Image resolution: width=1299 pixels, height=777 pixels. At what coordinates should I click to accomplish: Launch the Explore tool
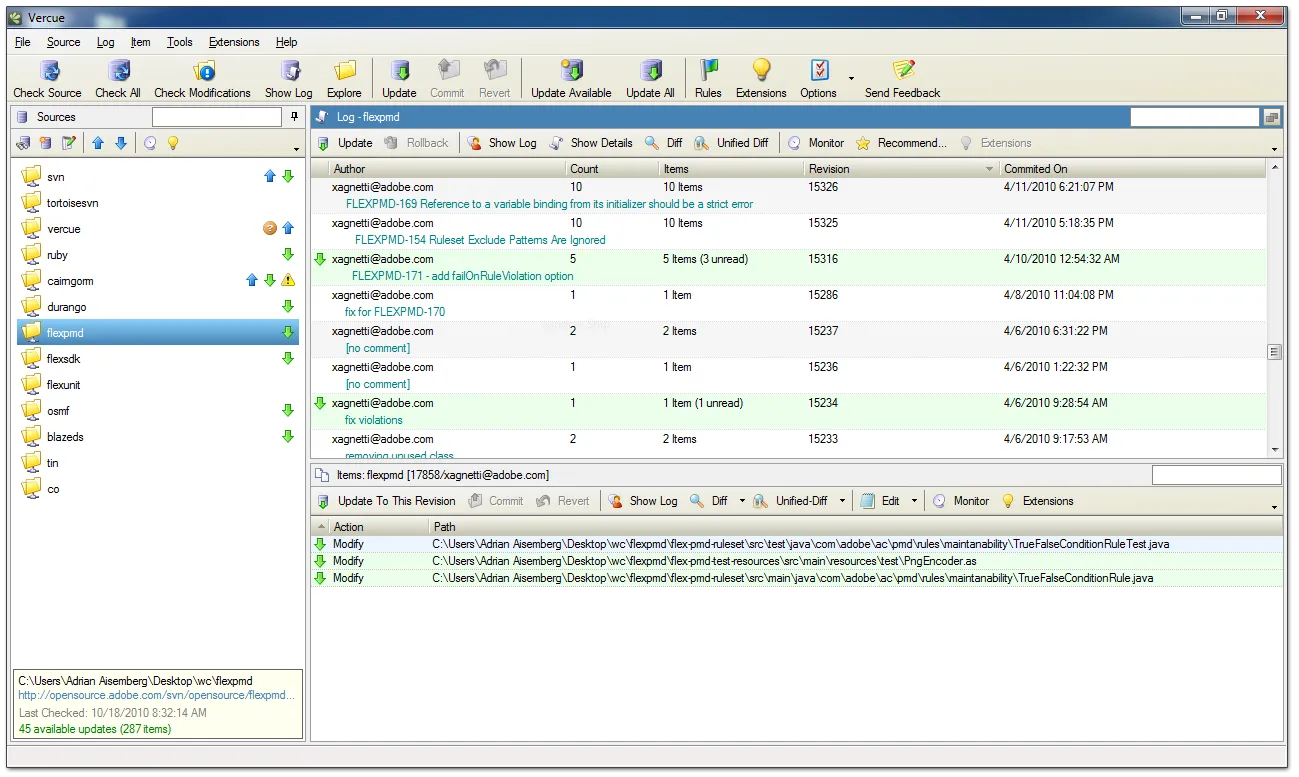point(344,75)
